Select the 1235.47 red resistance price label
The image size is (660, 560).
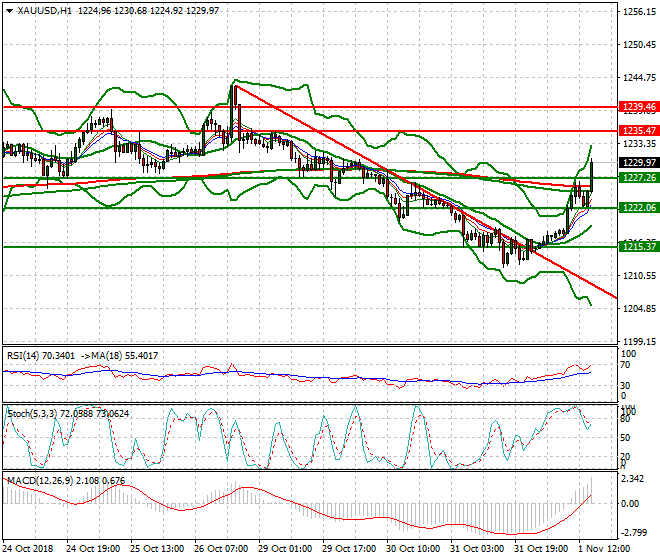tap(639, 131)
